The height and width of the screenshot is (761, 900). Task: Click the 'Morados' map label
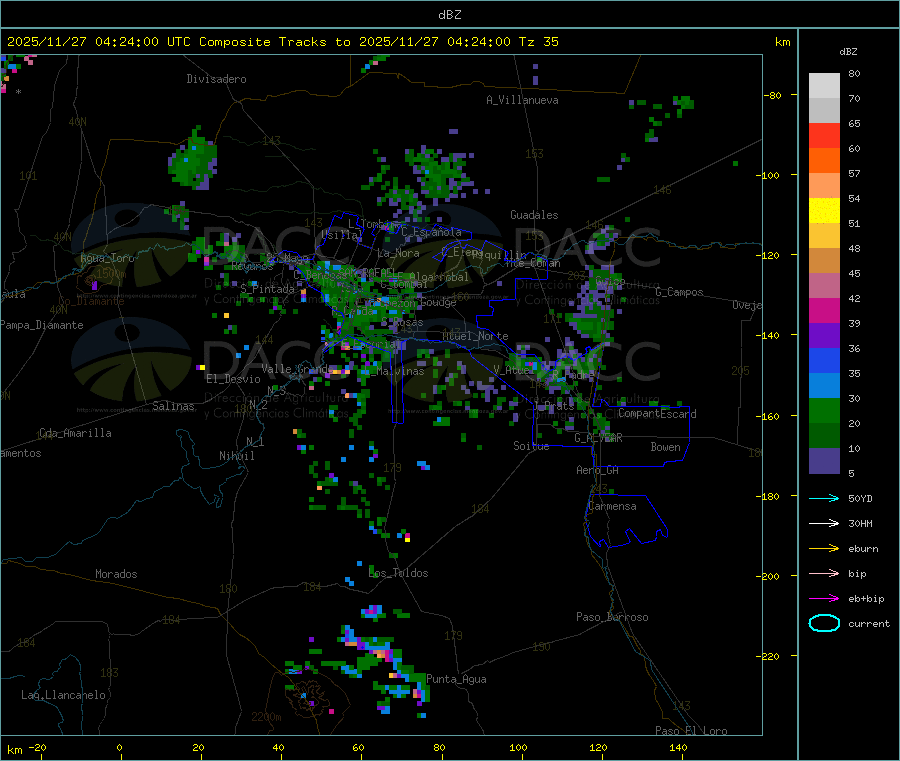[x=117, y=574]
